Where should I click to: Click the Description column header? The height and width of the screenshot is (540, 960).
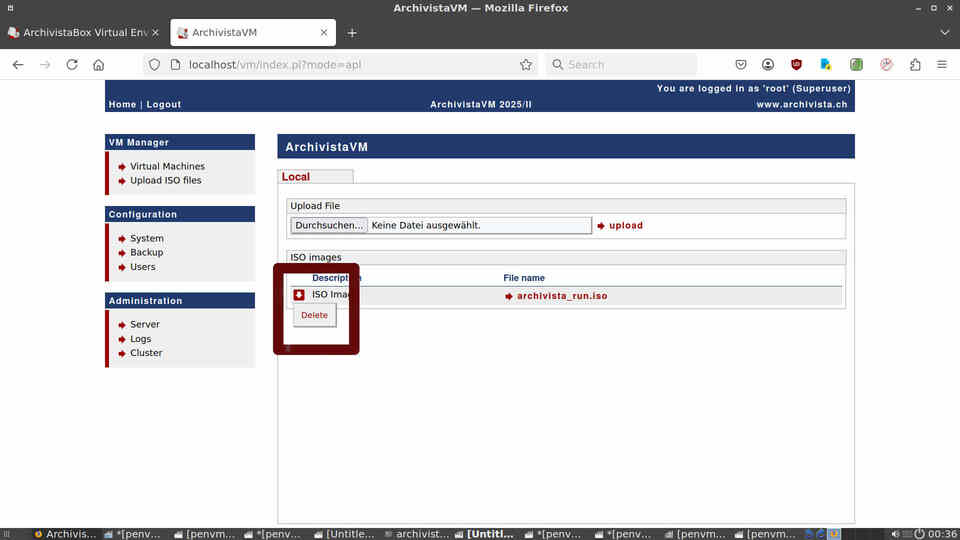click(336, 278)
